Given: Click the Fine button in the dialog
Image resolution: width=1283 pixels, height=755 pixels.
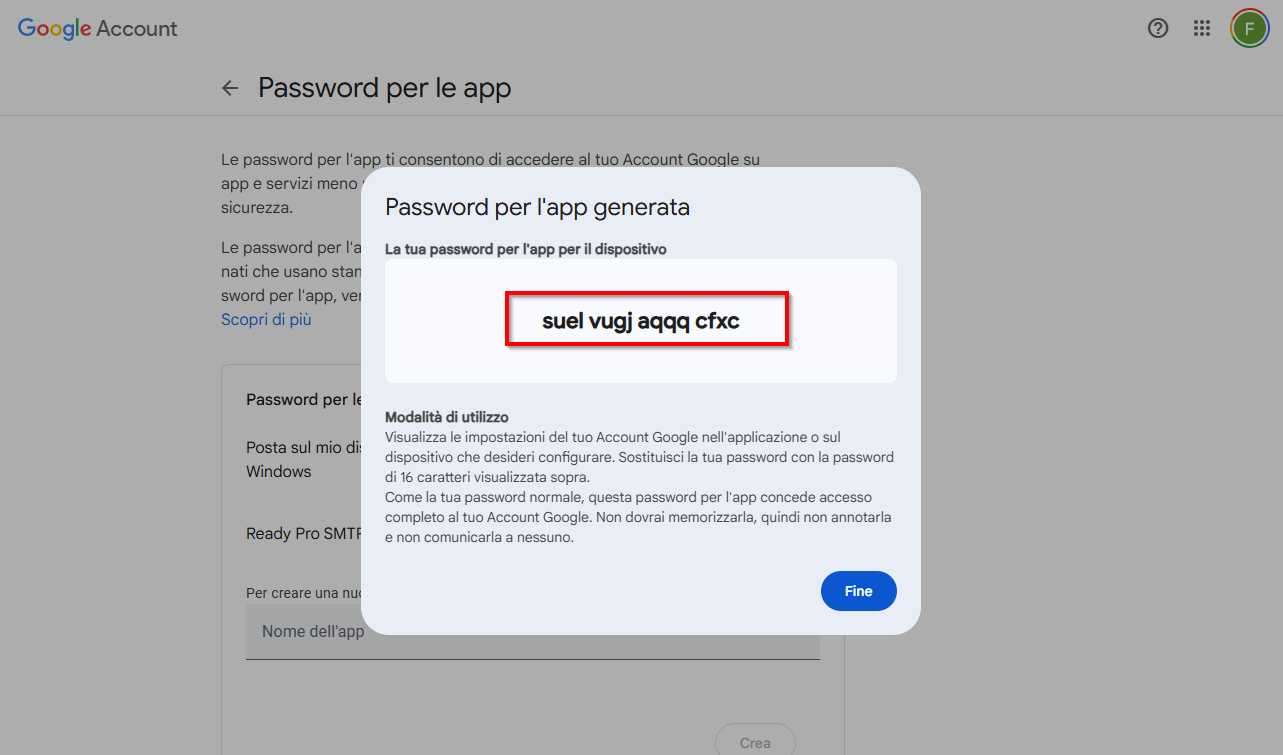Looking at the screenshot, I should point(858,591).
